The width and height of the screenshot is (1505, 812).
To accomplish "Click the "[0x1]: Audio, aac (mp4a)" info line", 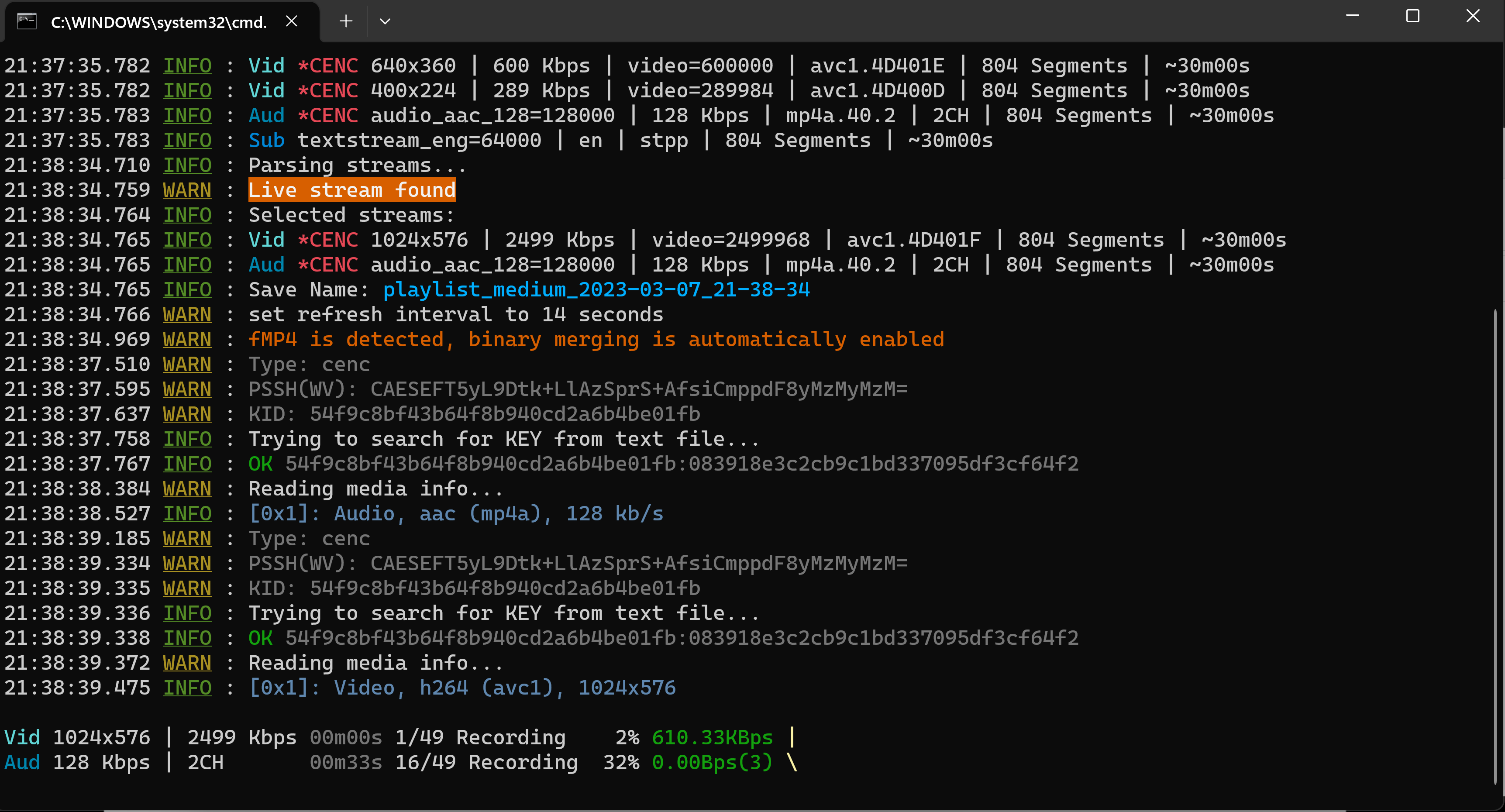I will 456,514.
